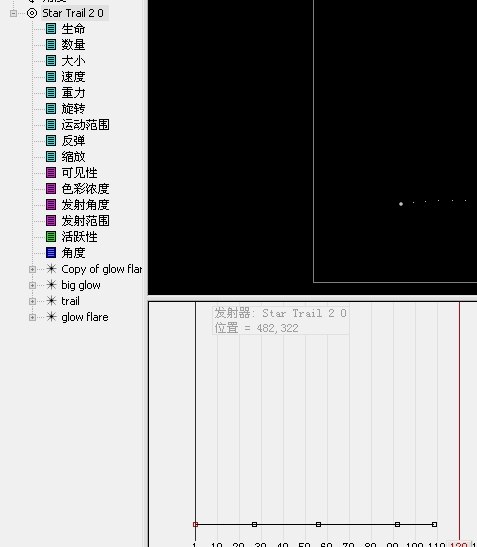This screenshot has width=477, height=547.
Task: Expand the Copy of glow flare node
Action: pos(32,269)
